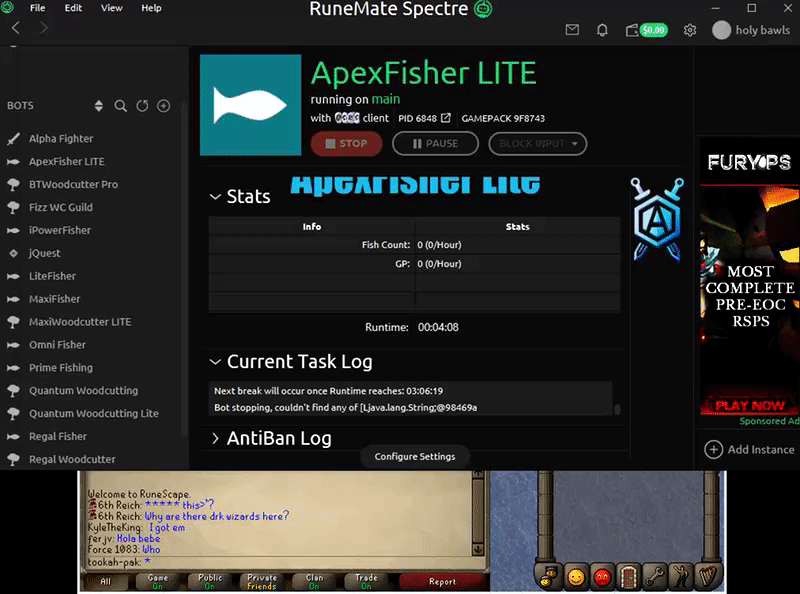Click the Configure Settings button
Screen dimensions: 800x594
pos(415,457)
